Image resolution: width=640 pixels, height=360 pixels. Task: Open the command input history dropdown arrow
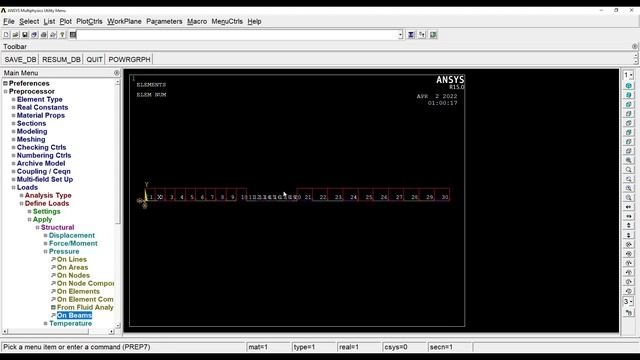[x=400, y=35]
